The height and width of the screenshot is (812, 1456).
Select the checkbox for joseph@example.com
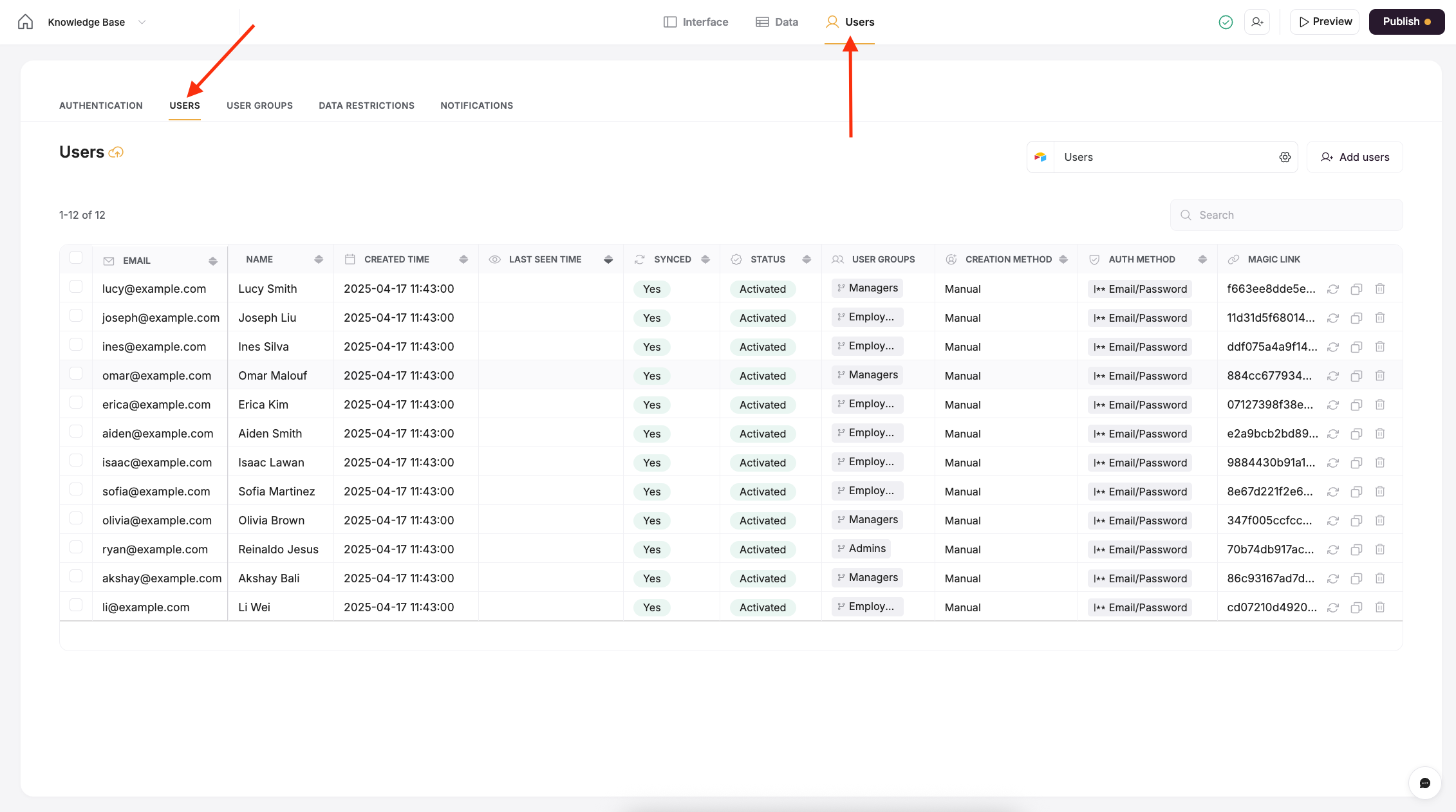[x=76, y=316]
